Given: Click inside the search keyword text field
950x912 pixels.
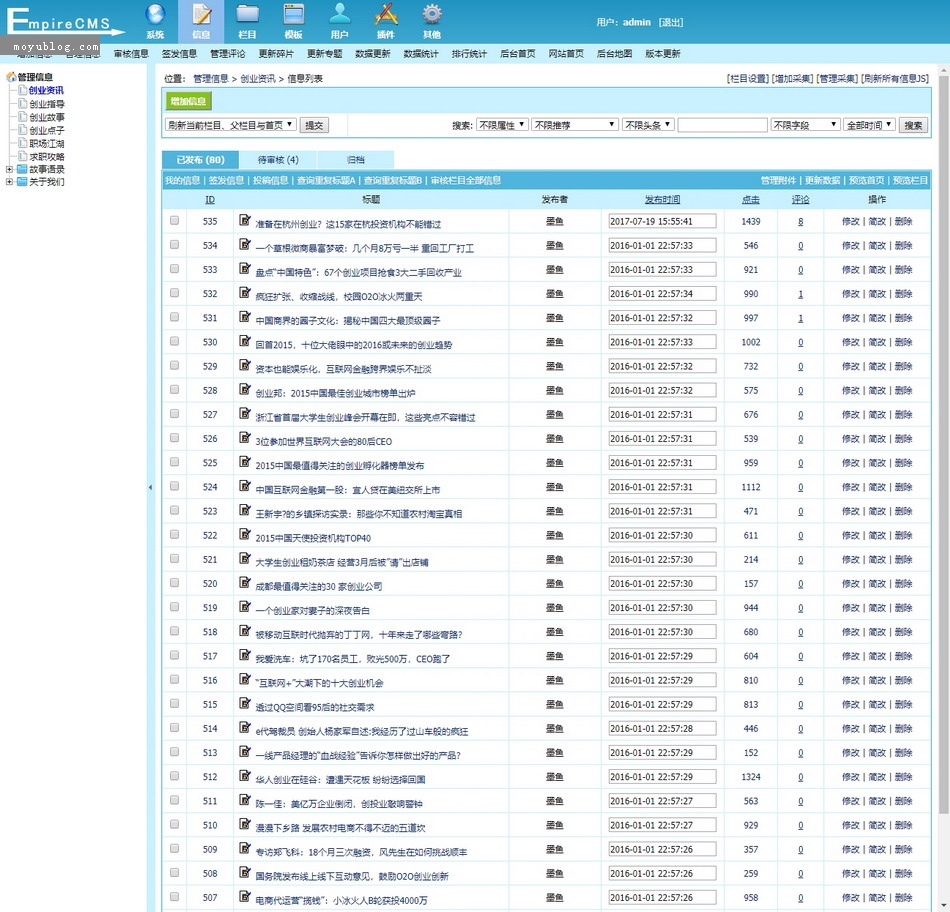Looking at the screenshot, I should pos(722,125).
